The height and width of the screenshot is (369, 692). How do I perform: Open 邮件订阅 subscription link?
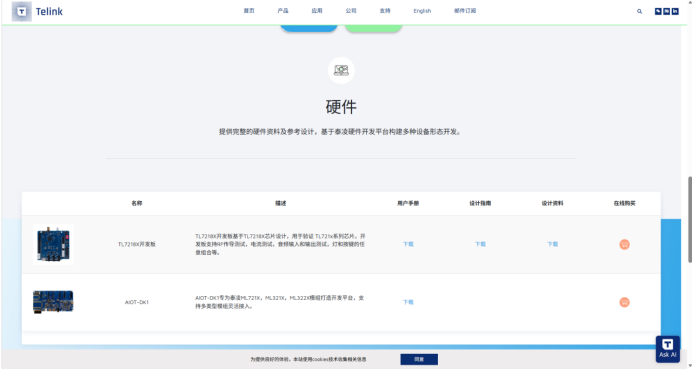465,11
